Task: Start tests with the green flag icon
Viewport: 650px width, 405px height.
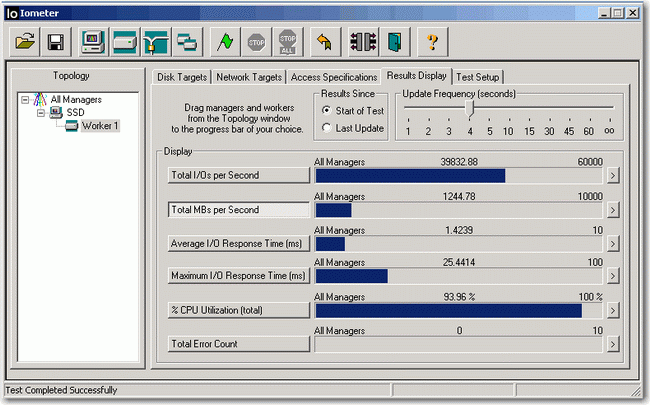Action: [225, 42]
